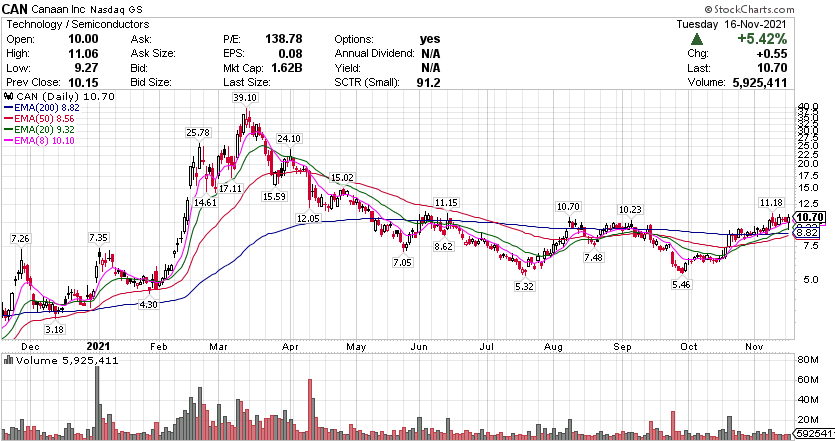The width and height of the screenshot is (835, 441).
Task: Click the 7.35 January high label
Action: coord(99,238)
